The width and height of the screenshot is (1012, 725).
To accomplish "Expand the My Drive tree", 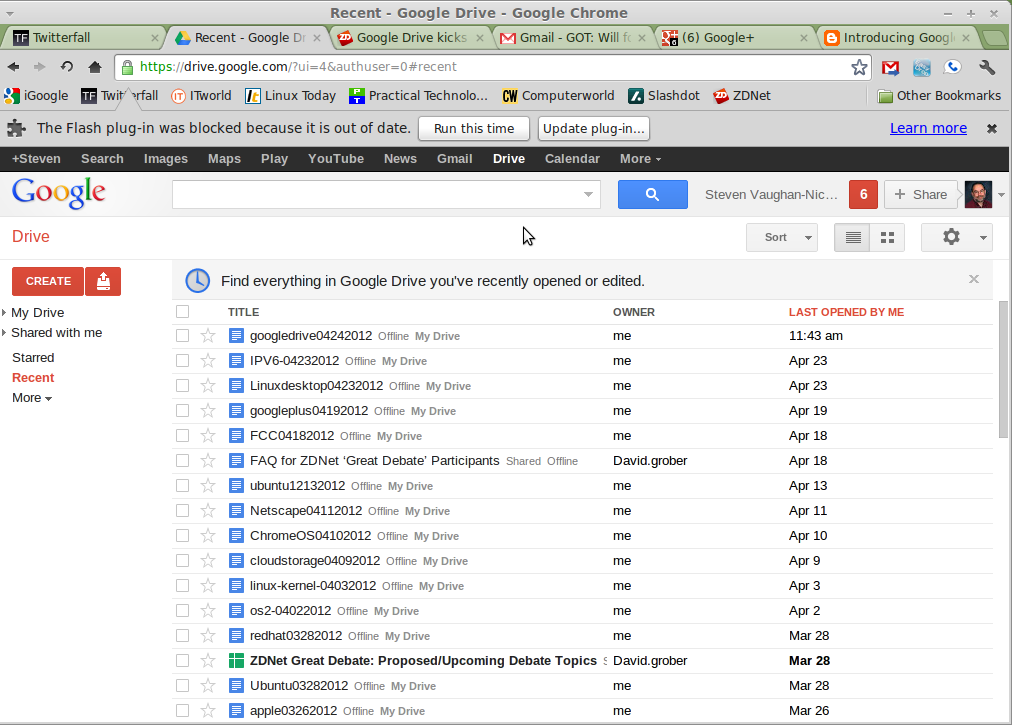I will pos(5,313).
